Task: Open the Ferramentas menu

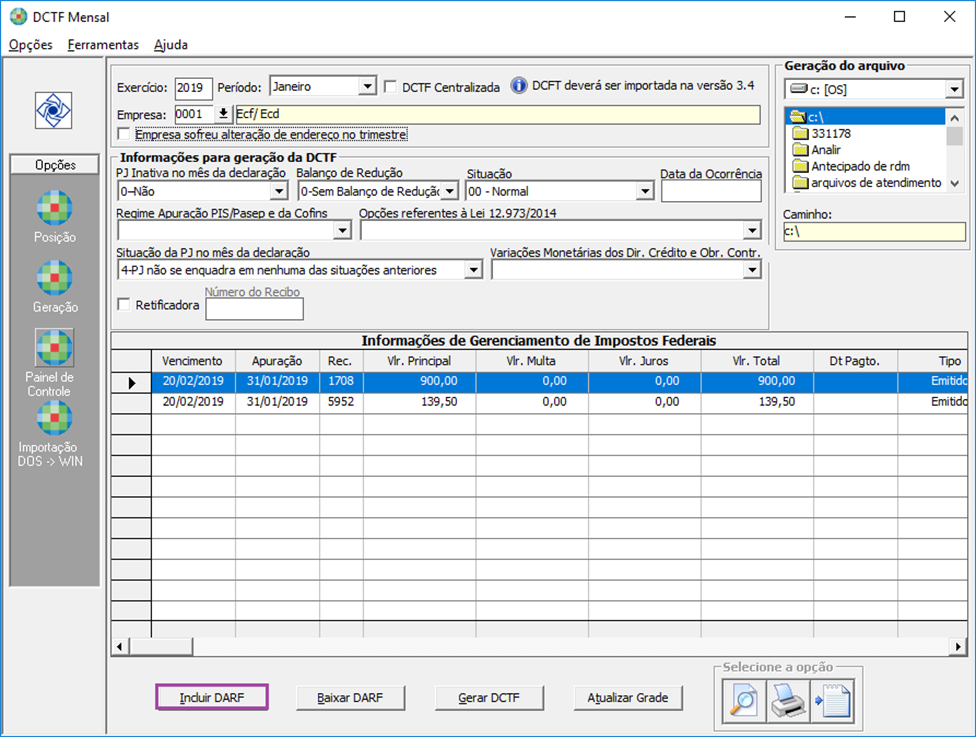Action: click(103, 45)
